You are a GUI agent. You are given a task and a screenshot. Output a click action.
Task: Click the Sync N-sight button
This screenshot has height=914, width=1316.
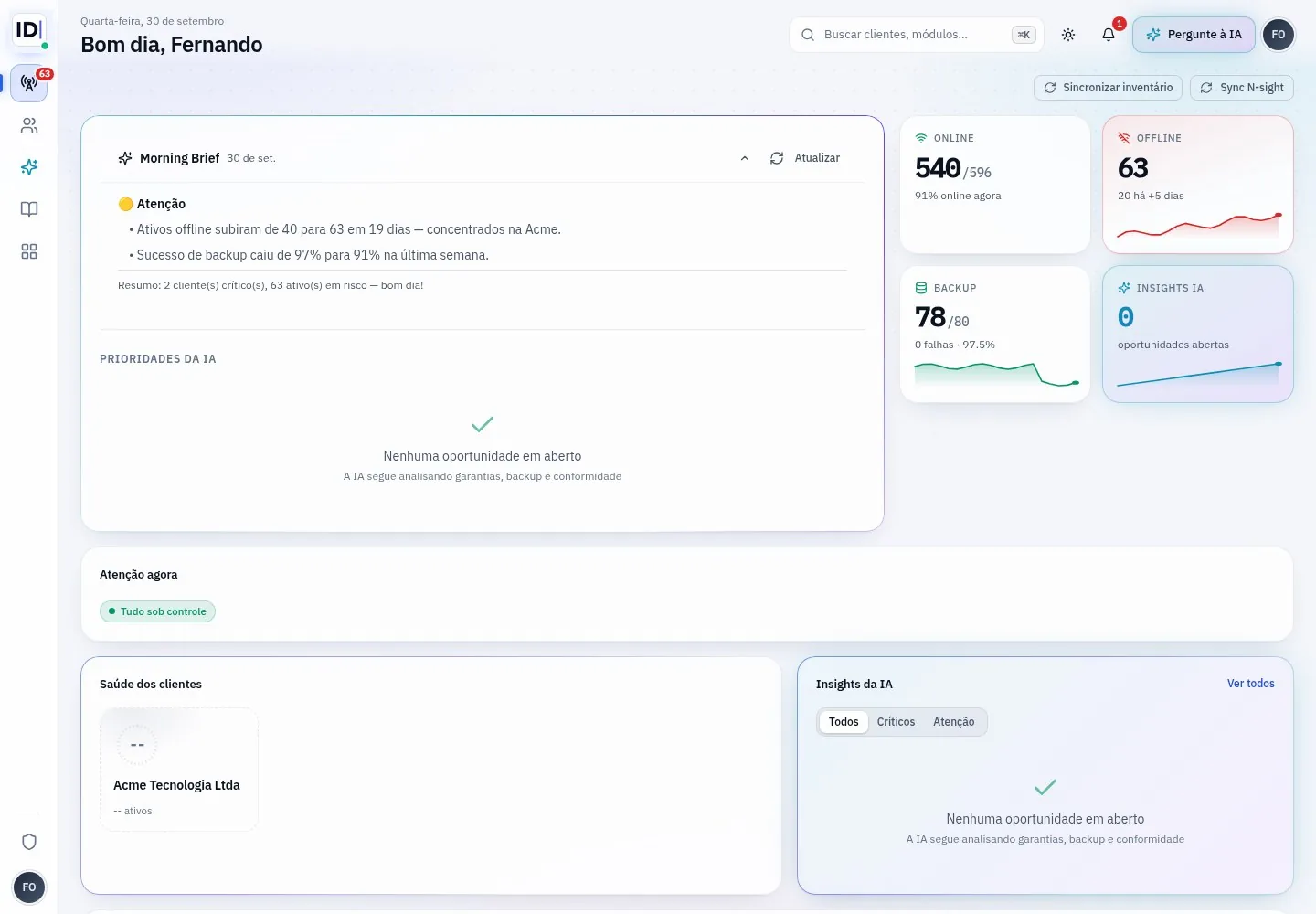pyautogui.click(x=1242, y=88)
